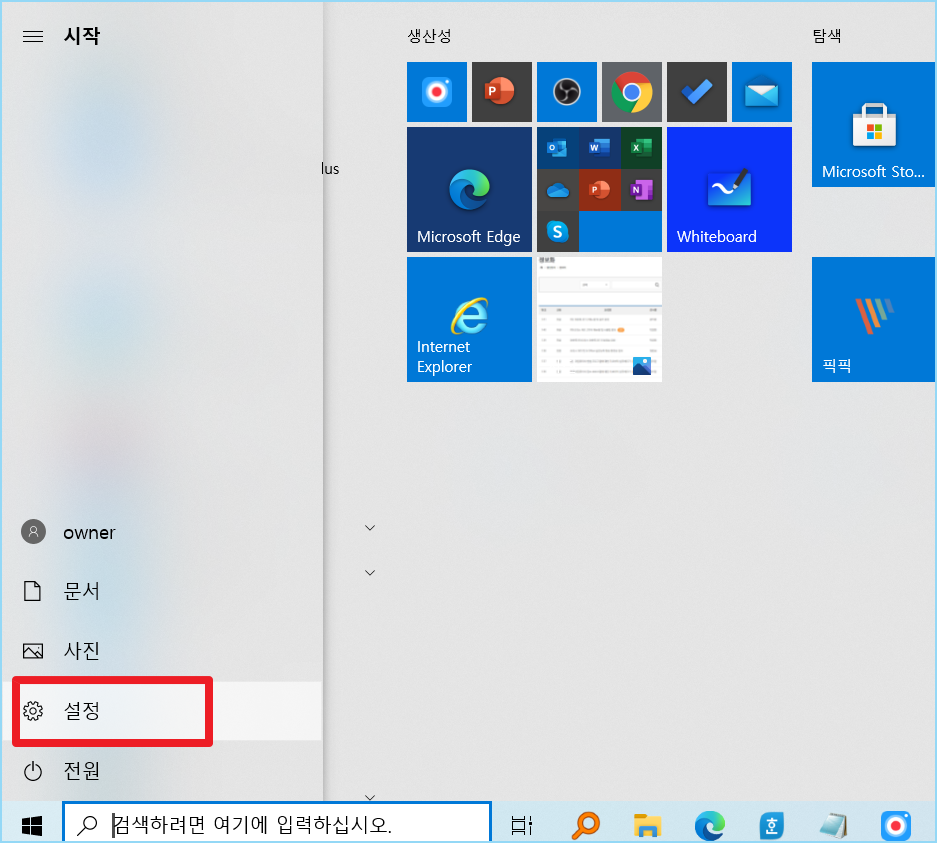The image size is (937, 843).
Task: Expand the upper app list chevron
Action: pyautogui.click(x=370, y=528)
